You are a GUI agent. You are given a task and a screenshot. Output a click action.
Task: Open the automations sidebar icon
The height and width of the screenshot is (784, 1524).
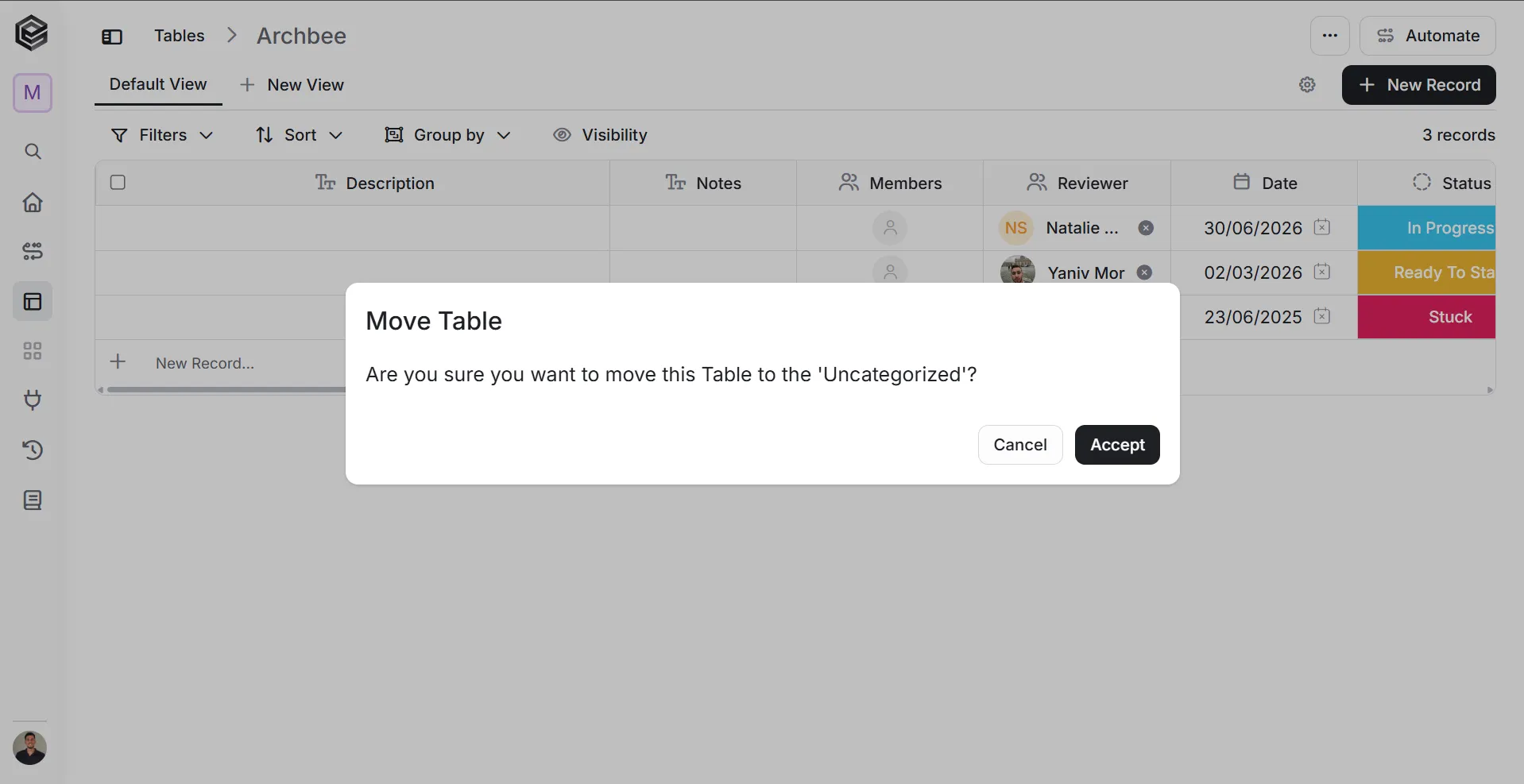tap(33, 252)
